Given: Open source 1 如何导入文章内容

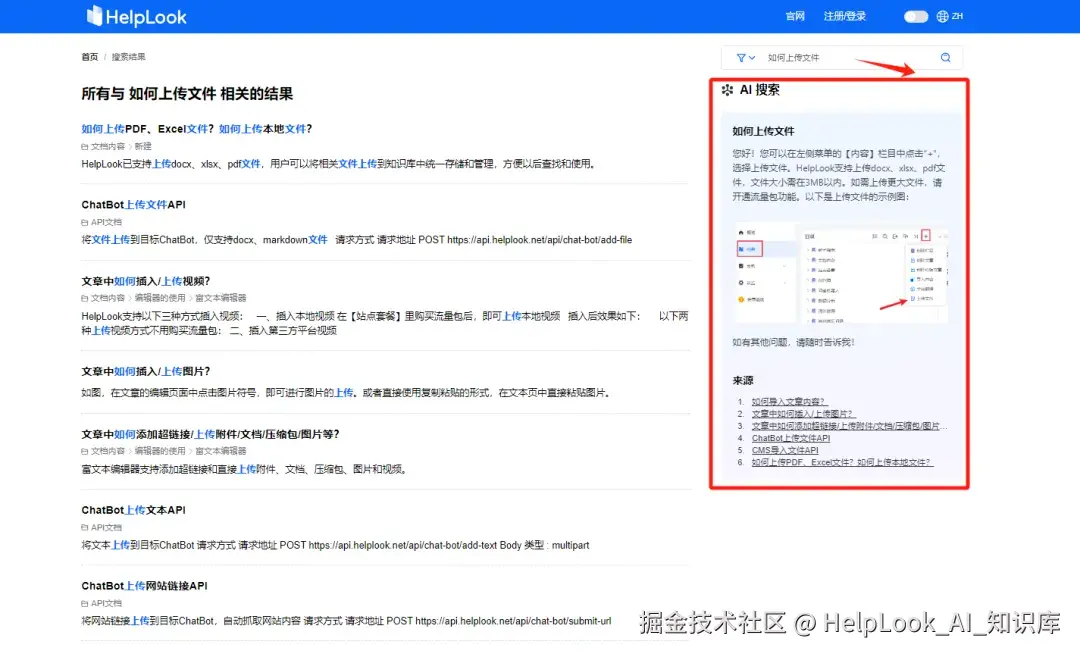Looking at the screenshot, I should point(789,402).
